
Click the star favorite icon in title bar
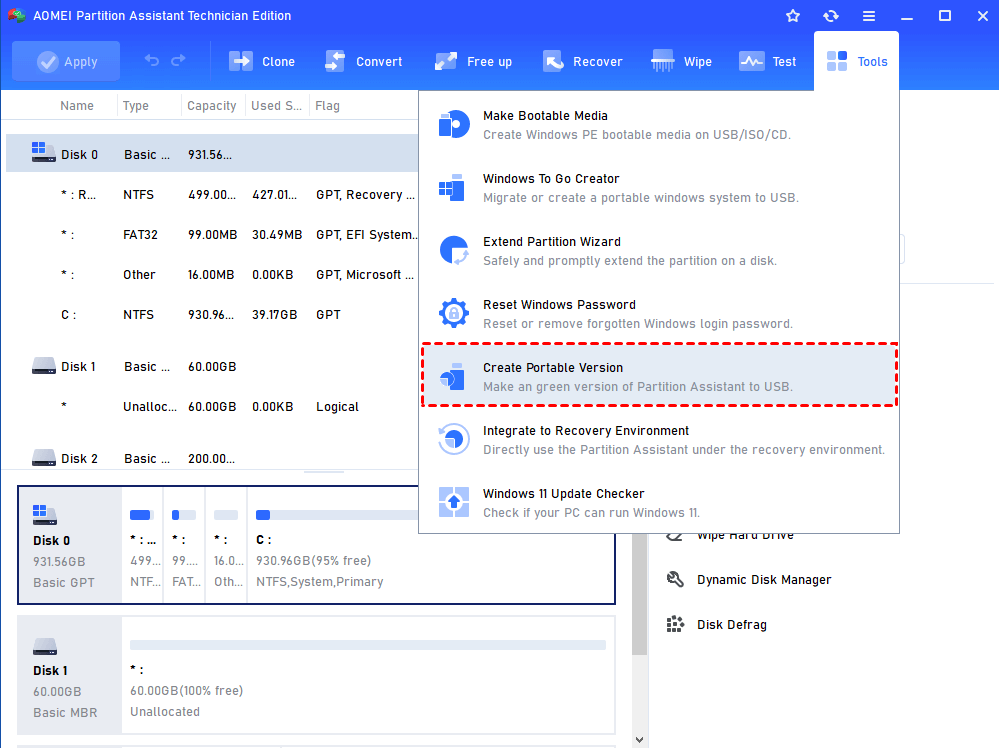click(x=793, y=16)
